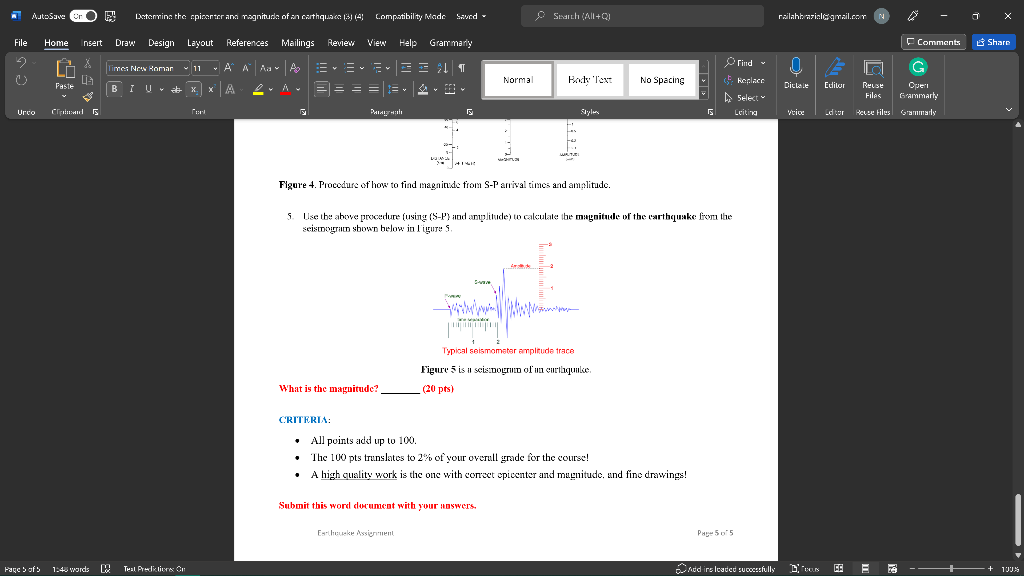Click the zoom slider handle
The width and height of the screenshot is (1024, 576).
pos(952,569)
